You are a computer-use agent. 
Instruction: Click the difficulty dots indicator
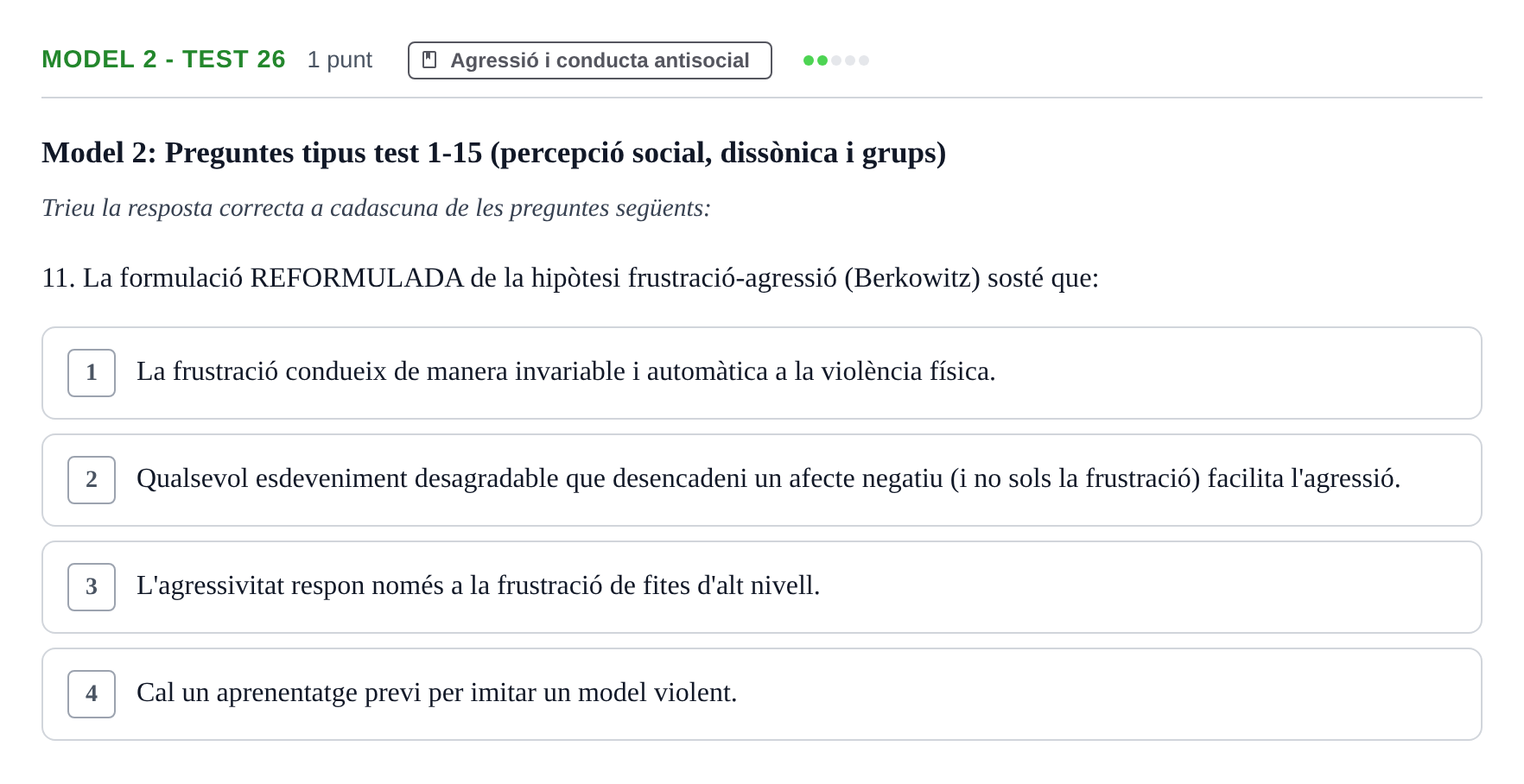tap(835, 60)
